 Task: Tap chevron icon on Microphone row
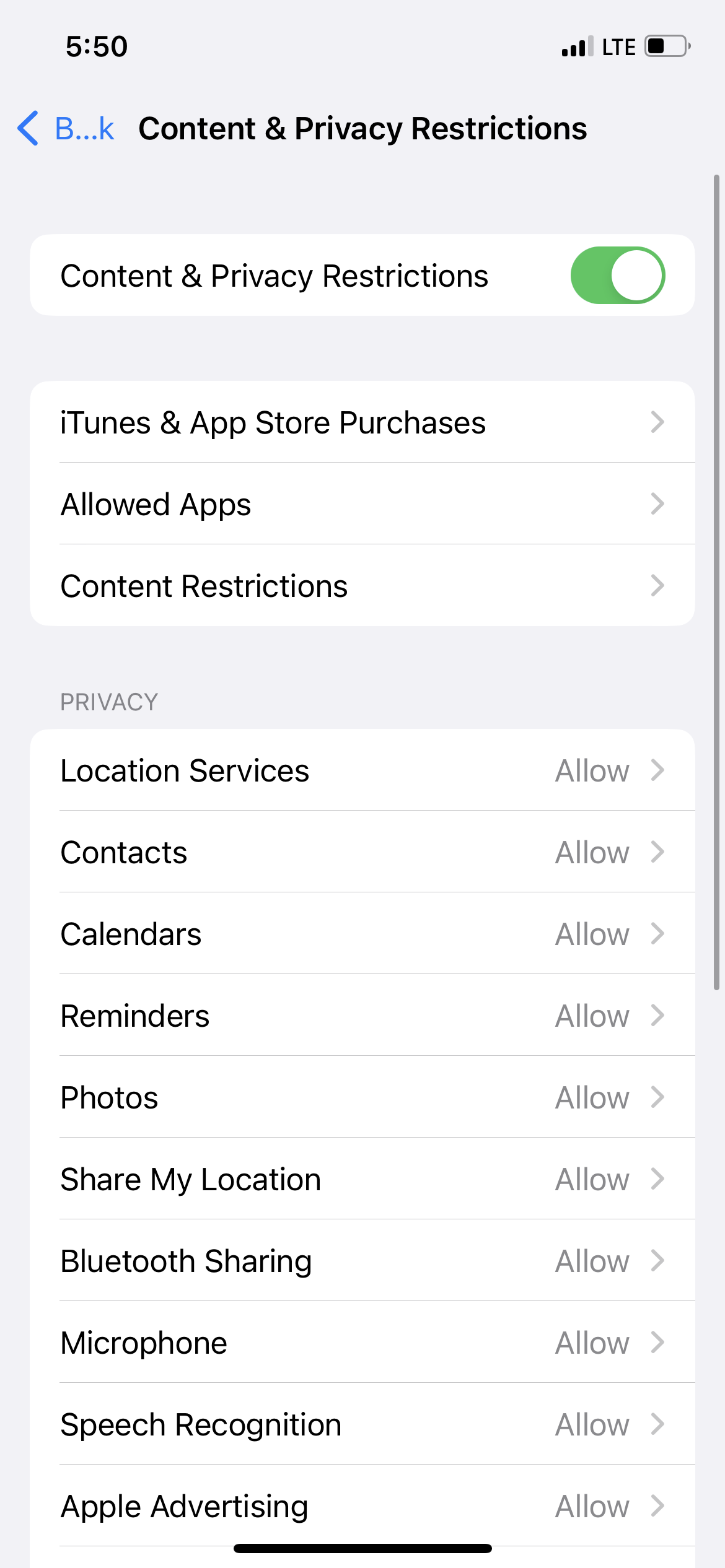pos(657,1343)
